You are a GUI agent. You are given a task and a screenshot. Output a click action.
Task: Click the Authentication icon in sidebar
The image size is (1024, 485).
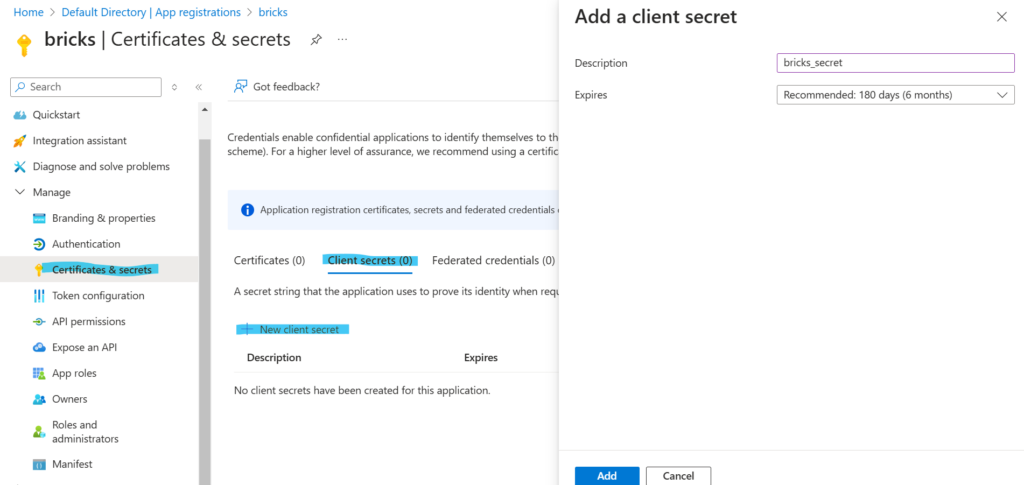39,244
